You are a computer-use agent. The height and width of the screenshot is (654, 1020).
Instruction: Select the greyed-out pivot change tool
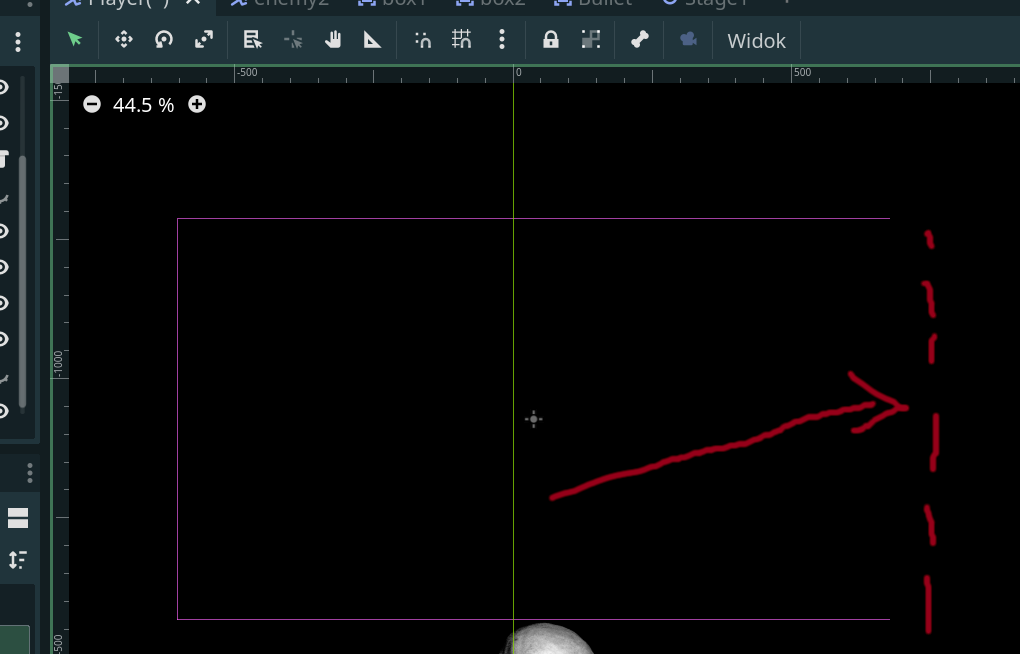[293, 40]
